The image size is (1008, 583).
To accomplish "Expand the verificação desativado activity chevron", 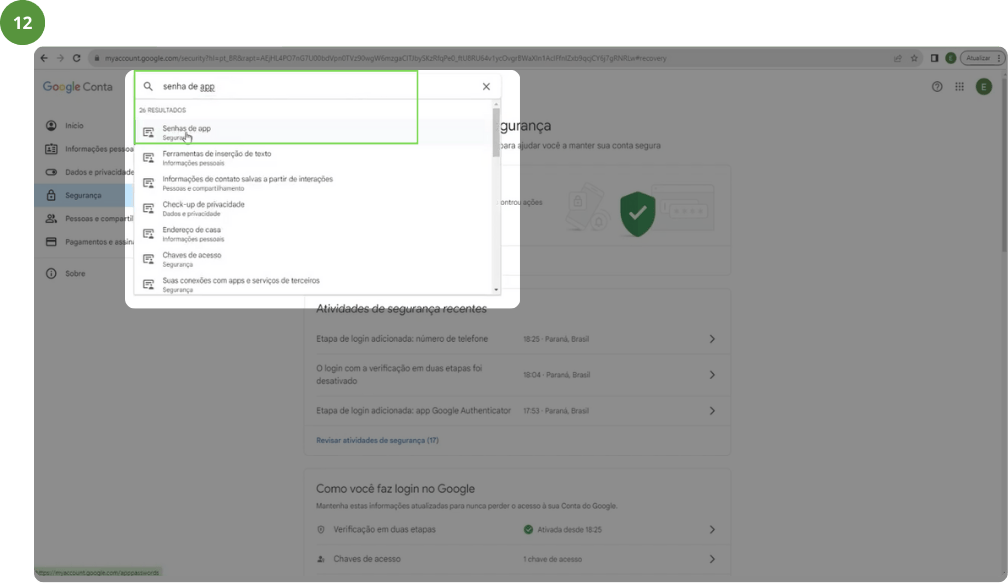I will 712,375.
